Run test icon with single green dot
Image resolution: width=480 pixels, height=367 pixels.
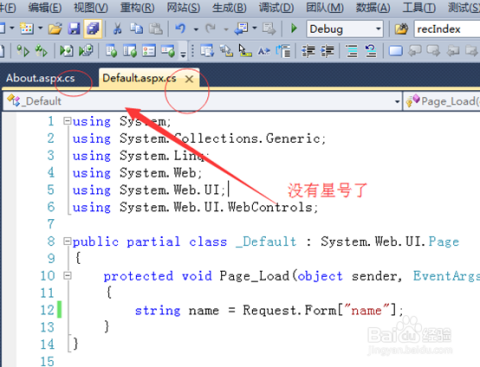point(23,51)
